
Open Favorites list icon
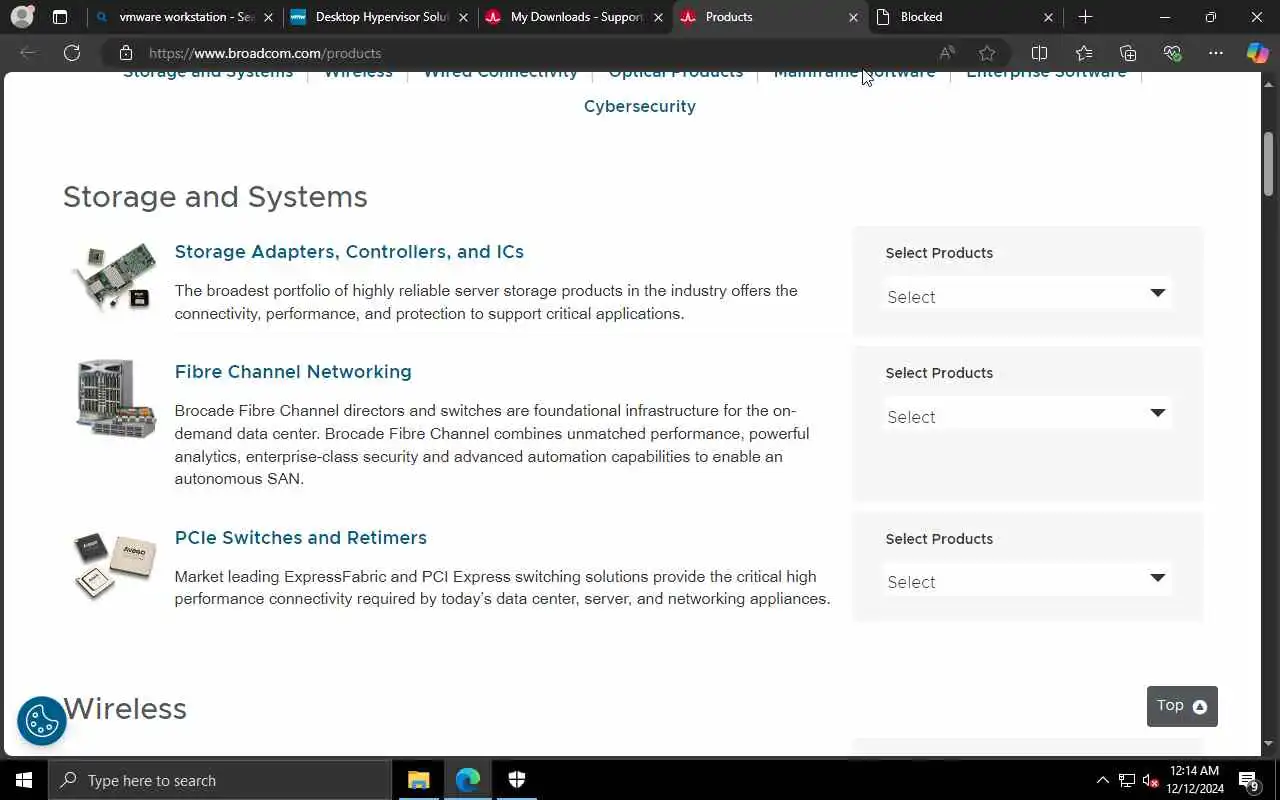[x=1084, y=53]
